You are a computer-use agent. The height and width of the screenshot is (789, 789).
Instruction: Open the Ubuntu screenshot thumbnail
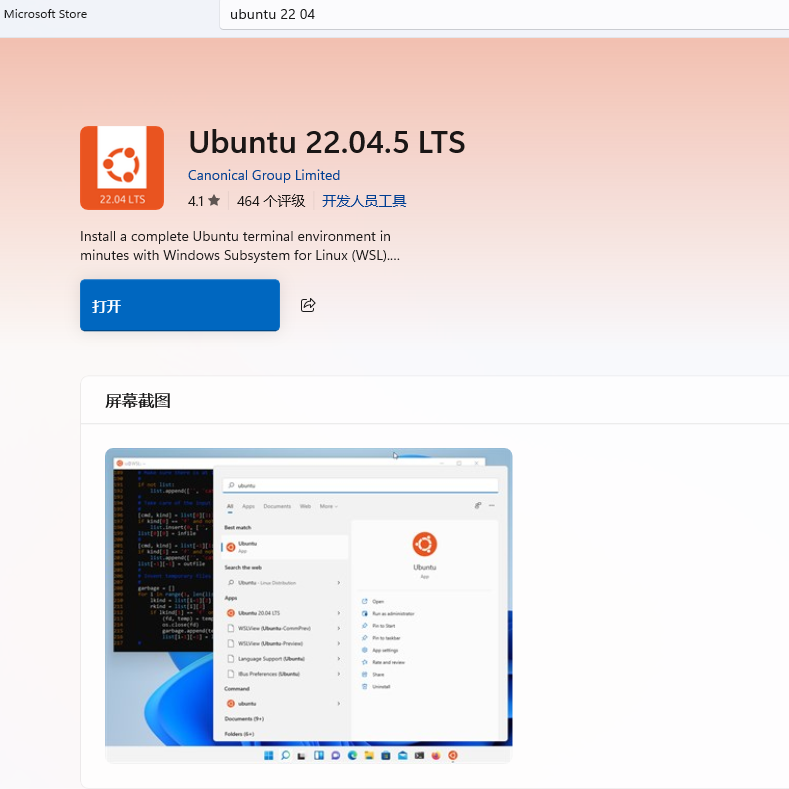pos(308,605)
